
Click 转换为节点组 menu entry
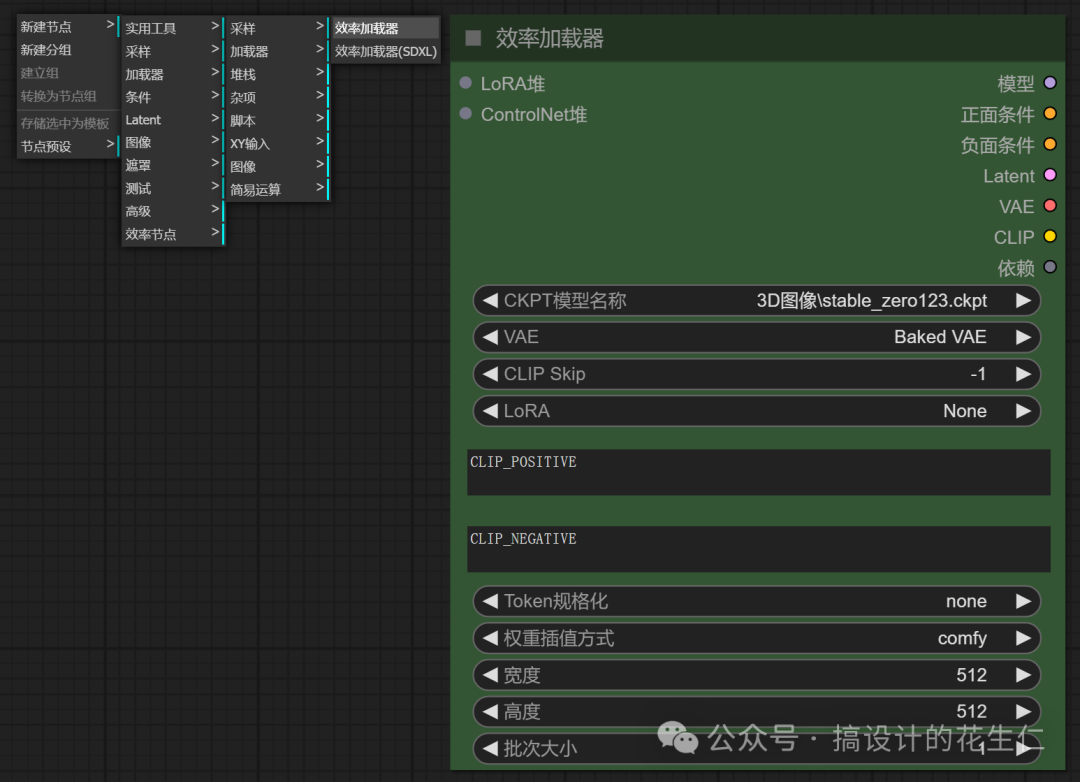[x=68, y=96]
